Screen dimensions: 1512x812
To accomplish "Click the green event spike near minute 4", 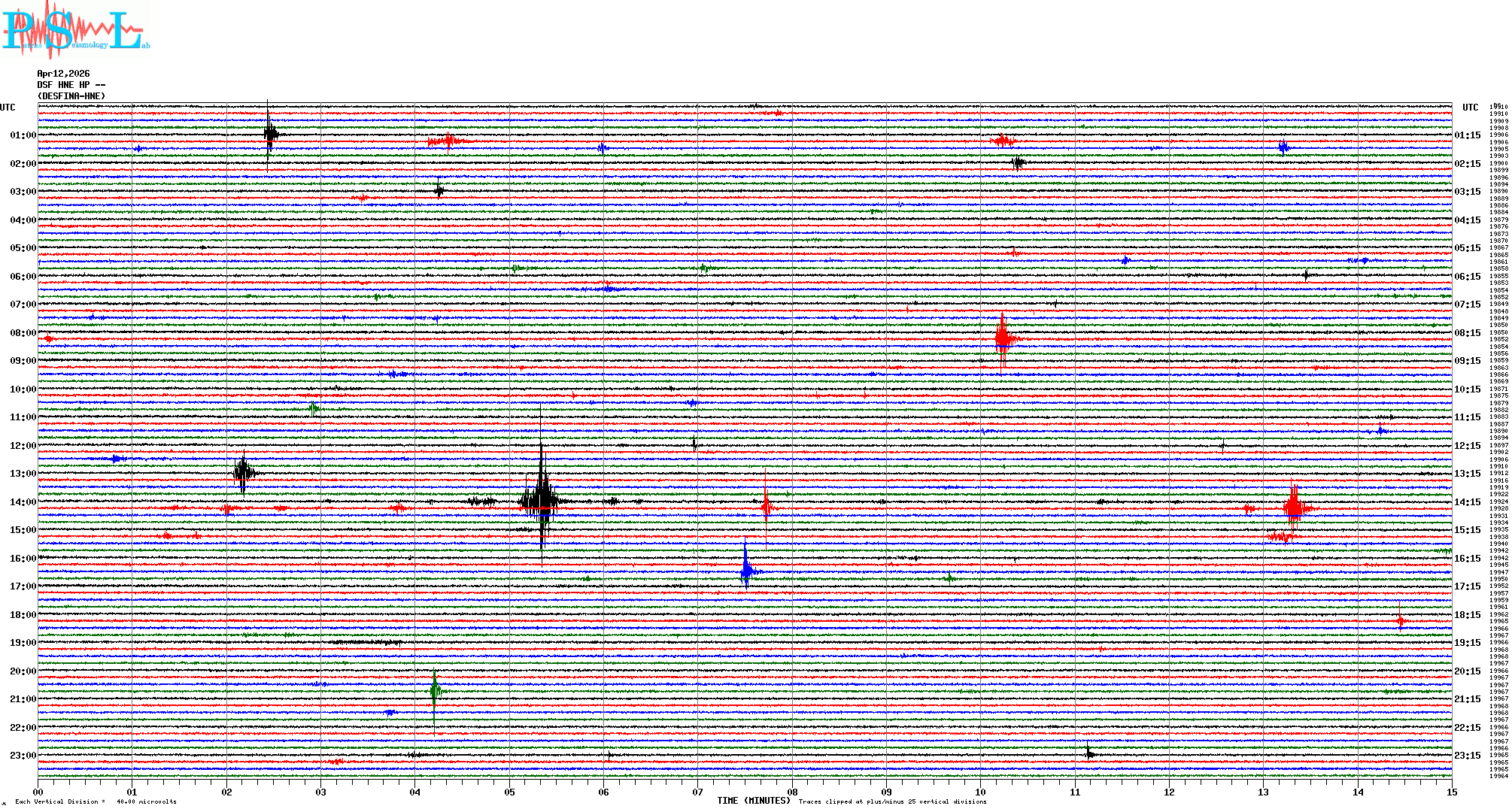I will click(434, 689).
